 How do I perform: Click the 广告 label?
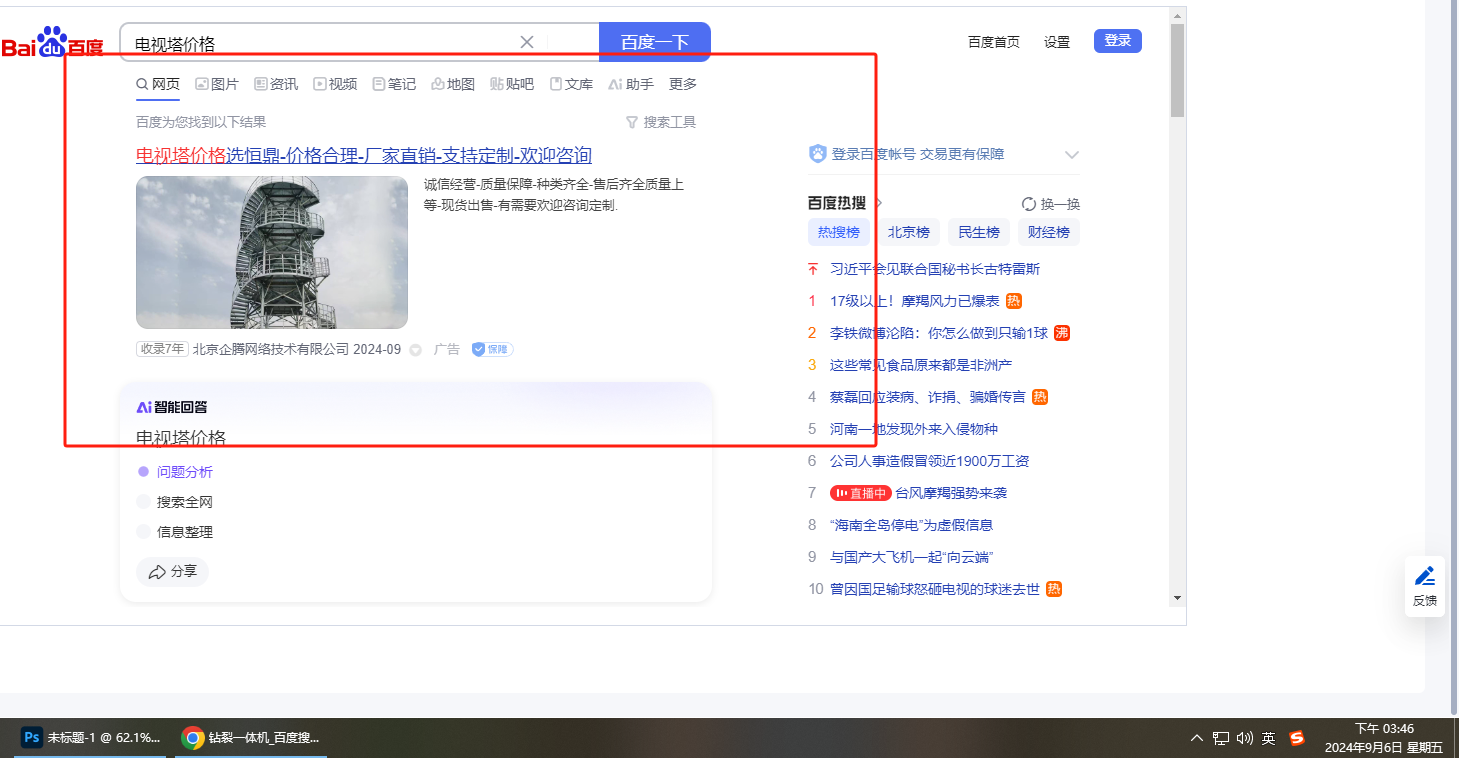447,349
